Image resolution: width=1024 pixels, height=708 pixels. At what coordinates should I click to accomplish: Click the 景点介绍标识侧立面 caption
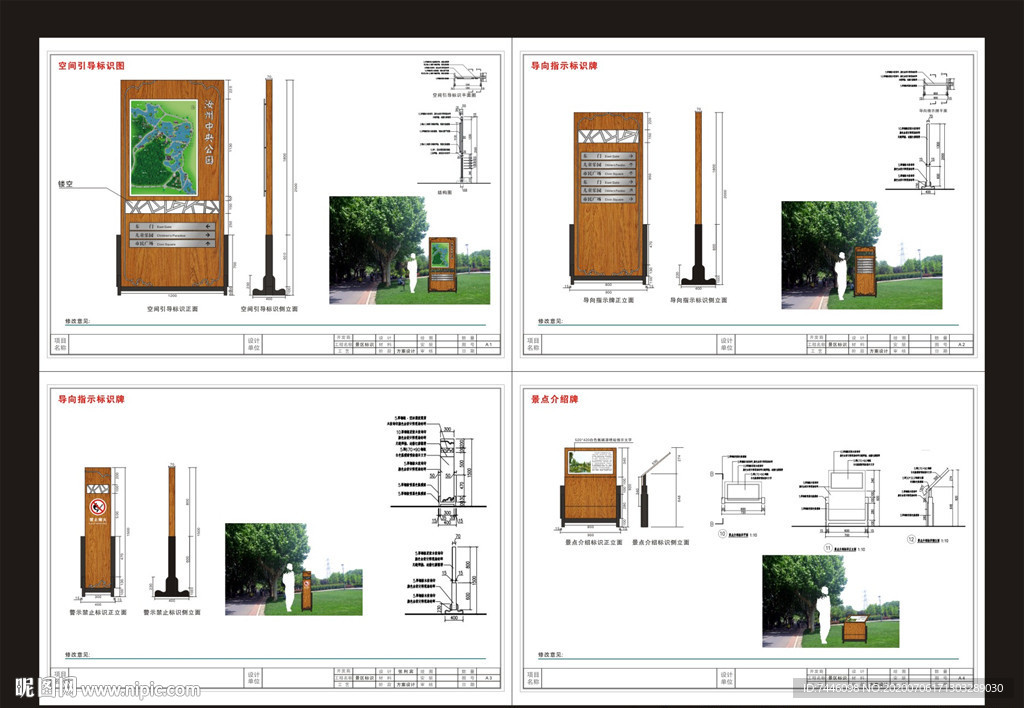(x=660, y=541)
